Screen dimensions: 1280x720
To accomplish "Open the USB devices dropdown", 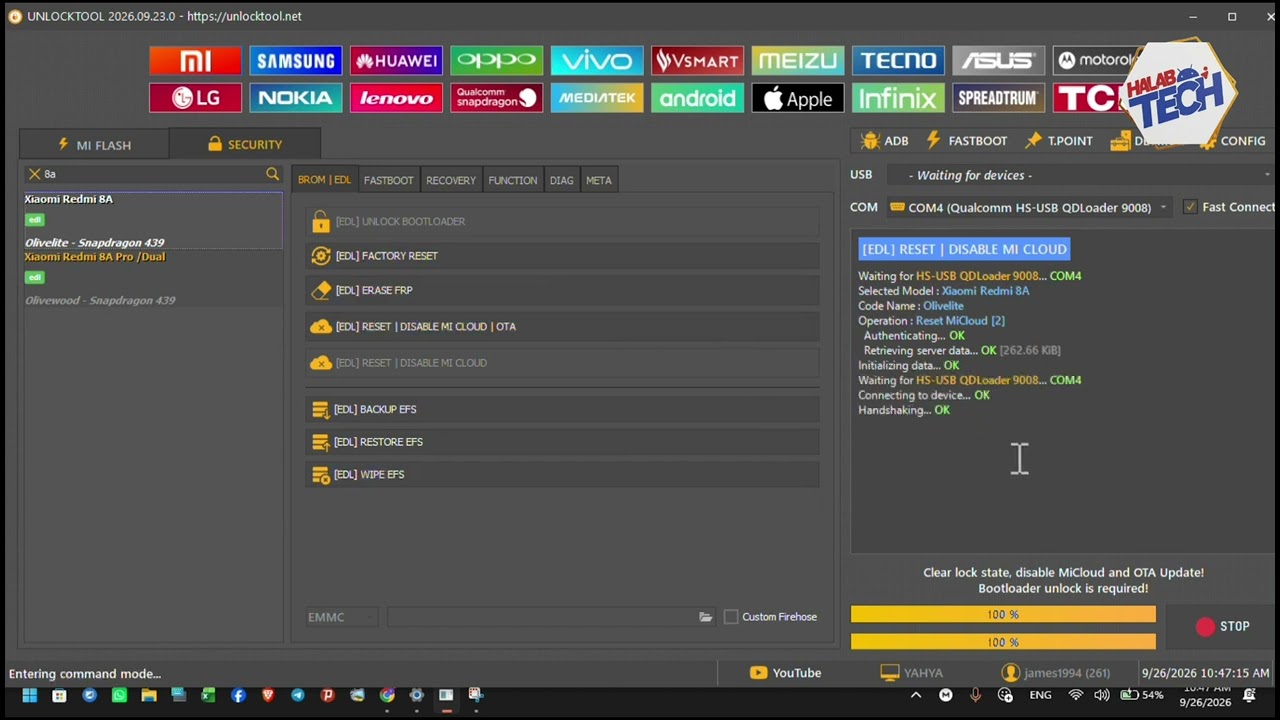I will (x=1080, y=175).
